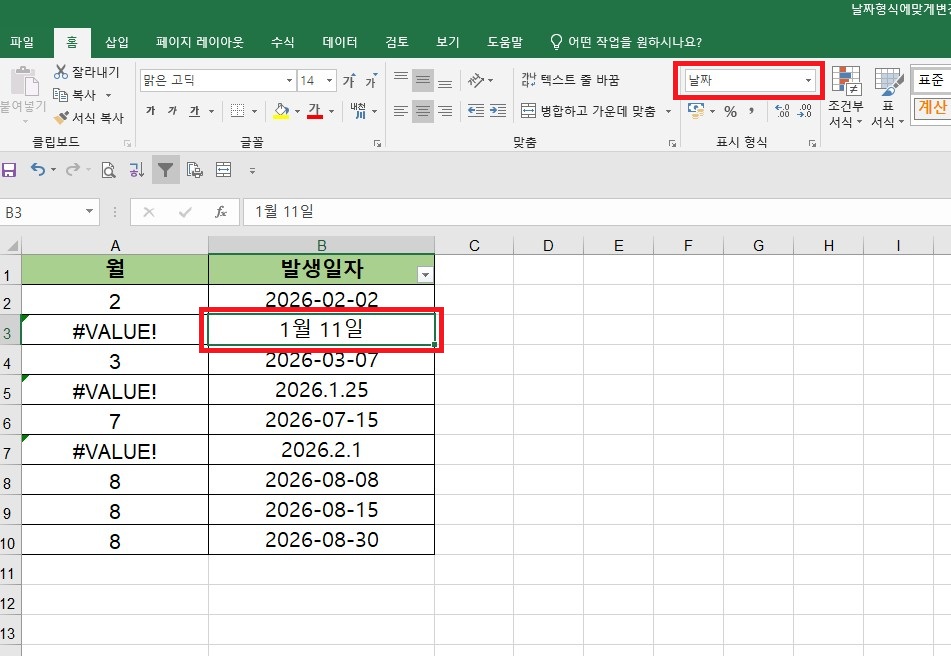Open the Merge and Center dropdown arrow
The image size is (951, 656).
coord(668,111)
